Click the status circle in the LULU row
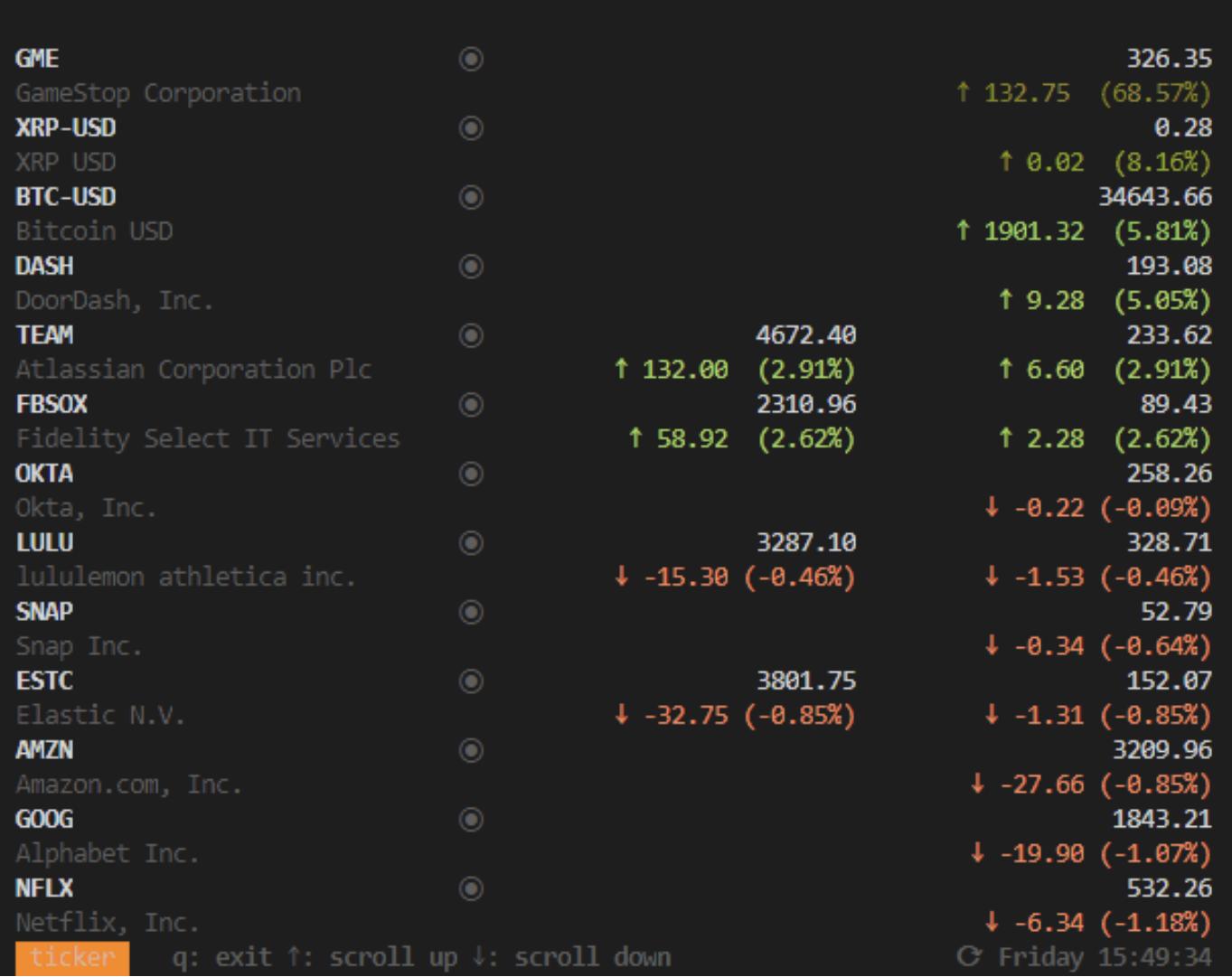 point(471,542)
